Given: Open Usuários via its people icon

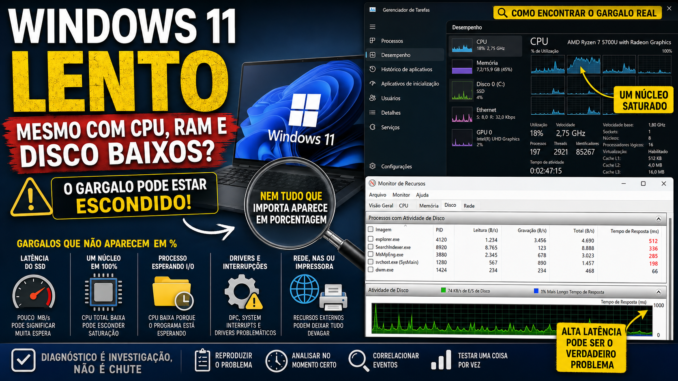Looking at the screenshot, I should coord(372,98).
